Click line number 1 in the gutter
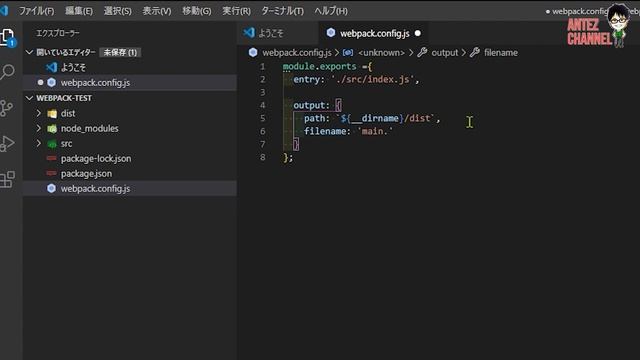Viewport: 640px width, 360px height. [x=262, y=67]
